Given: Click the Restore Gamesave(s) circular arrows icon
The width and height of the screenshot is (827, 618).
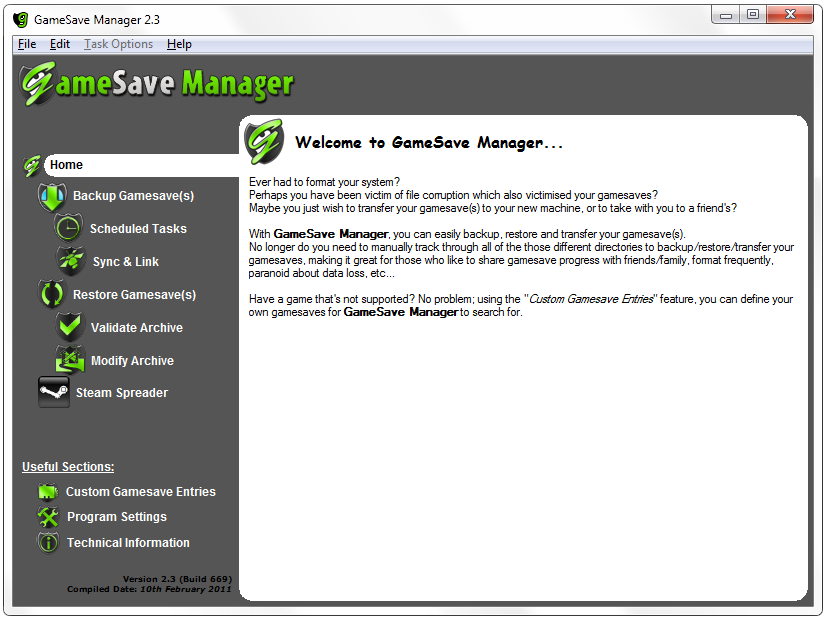Looking at the screenshot, I should click(x=52, y=294).
